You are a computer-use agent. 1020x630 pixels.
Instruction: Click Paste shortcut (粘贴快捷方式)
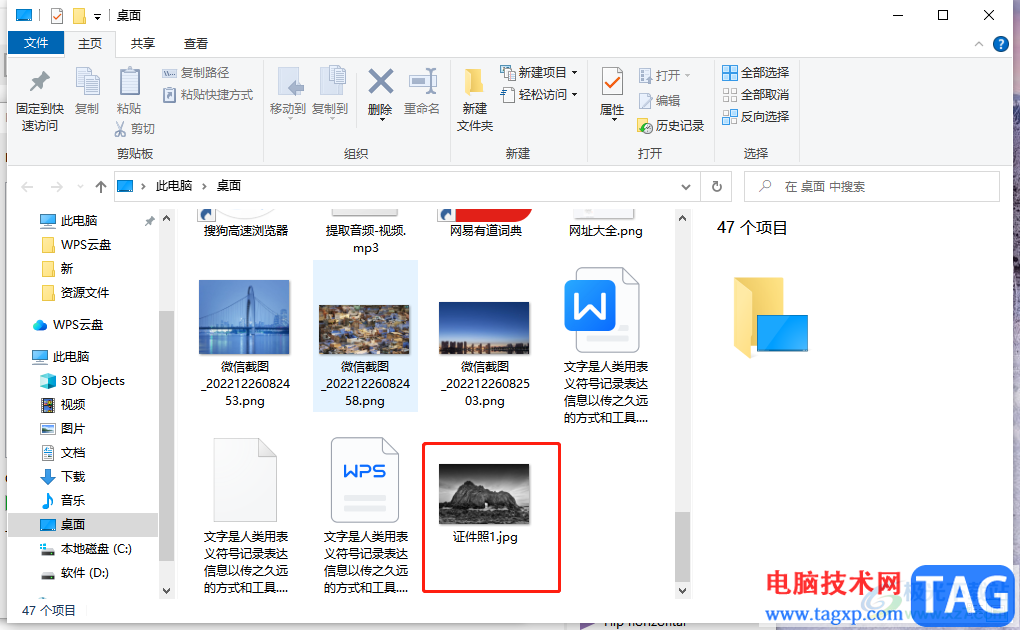tap(208, 95)
